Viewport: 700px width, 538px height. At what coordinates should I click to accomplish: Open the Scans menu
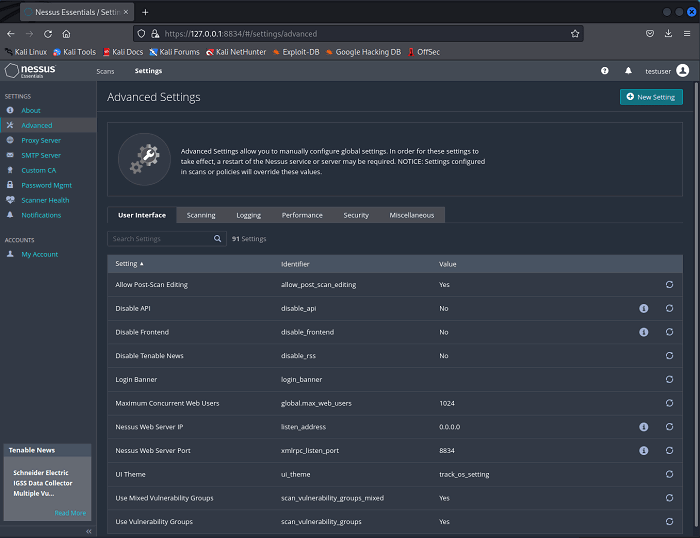pyautogui.click(x=105, y=71)
